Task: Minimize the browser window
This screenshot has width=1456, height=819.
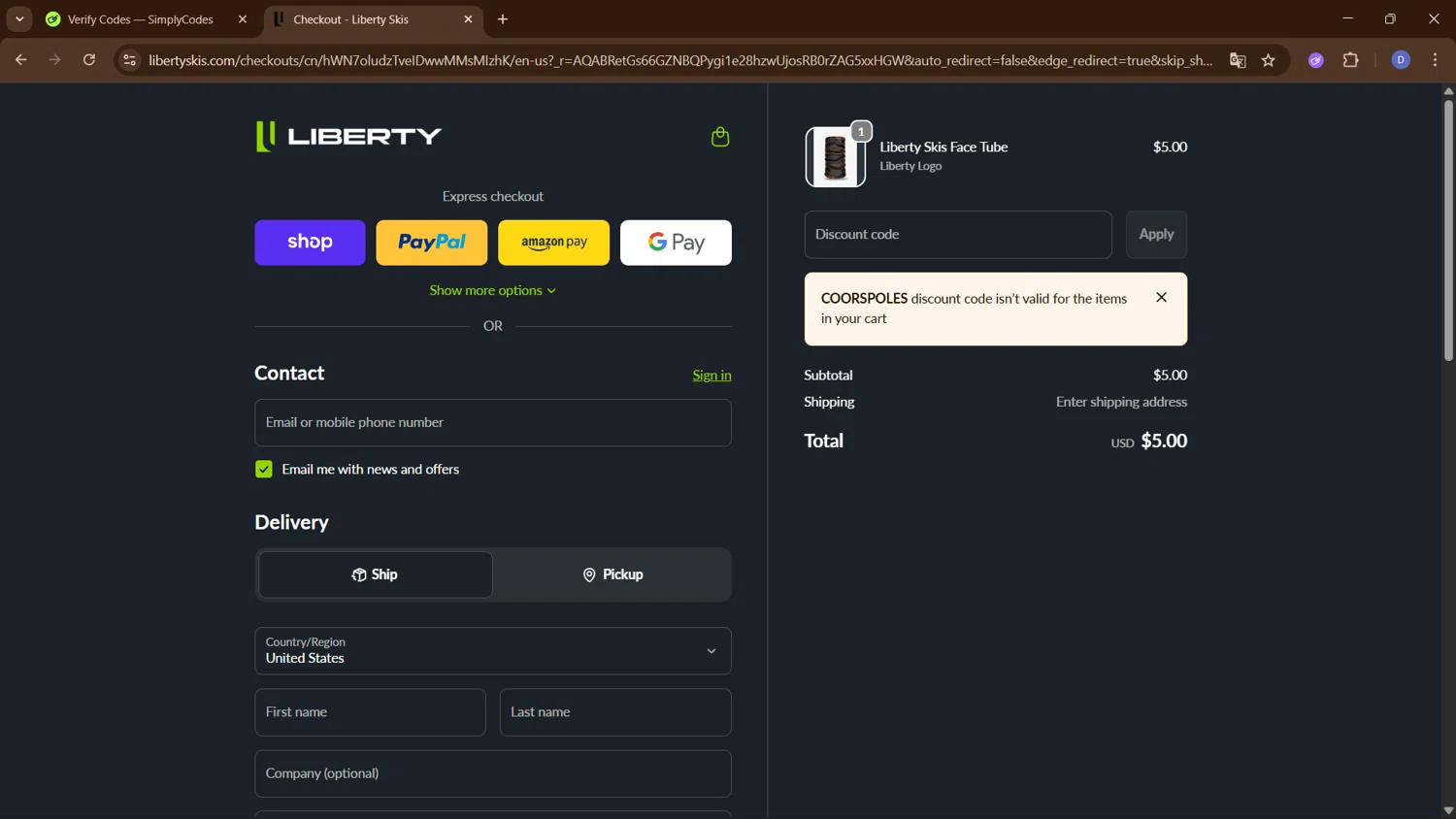Action: click(1347, 18)
